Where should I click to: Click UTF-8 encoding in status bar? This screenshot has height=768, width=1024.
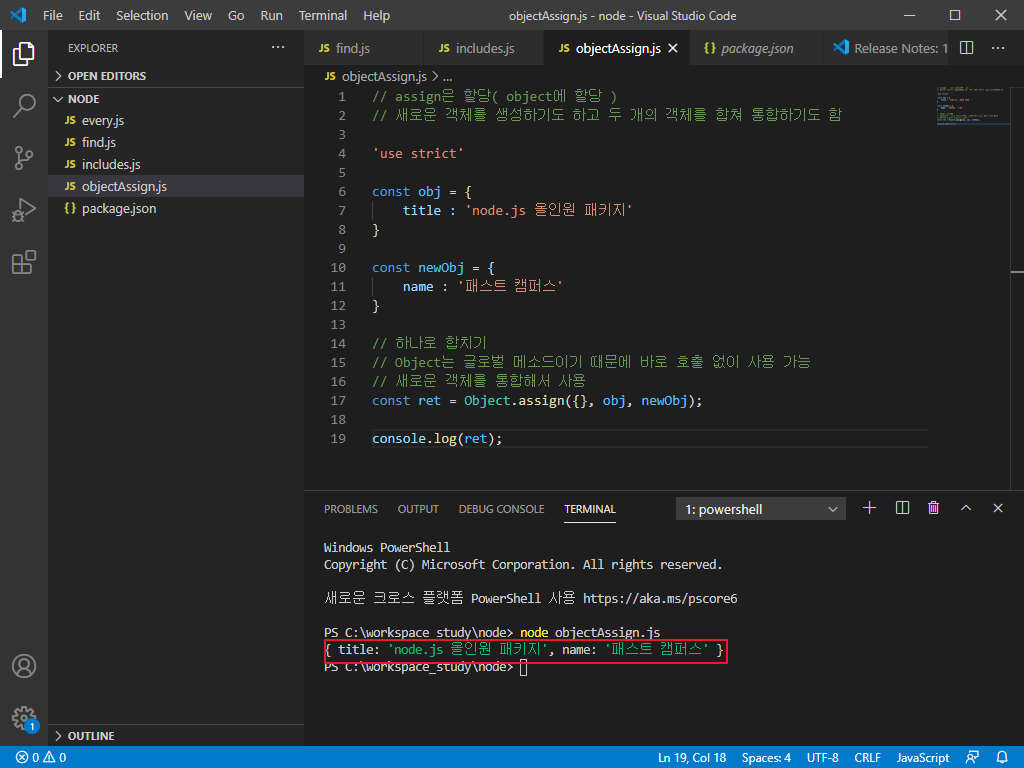(822, 758)
